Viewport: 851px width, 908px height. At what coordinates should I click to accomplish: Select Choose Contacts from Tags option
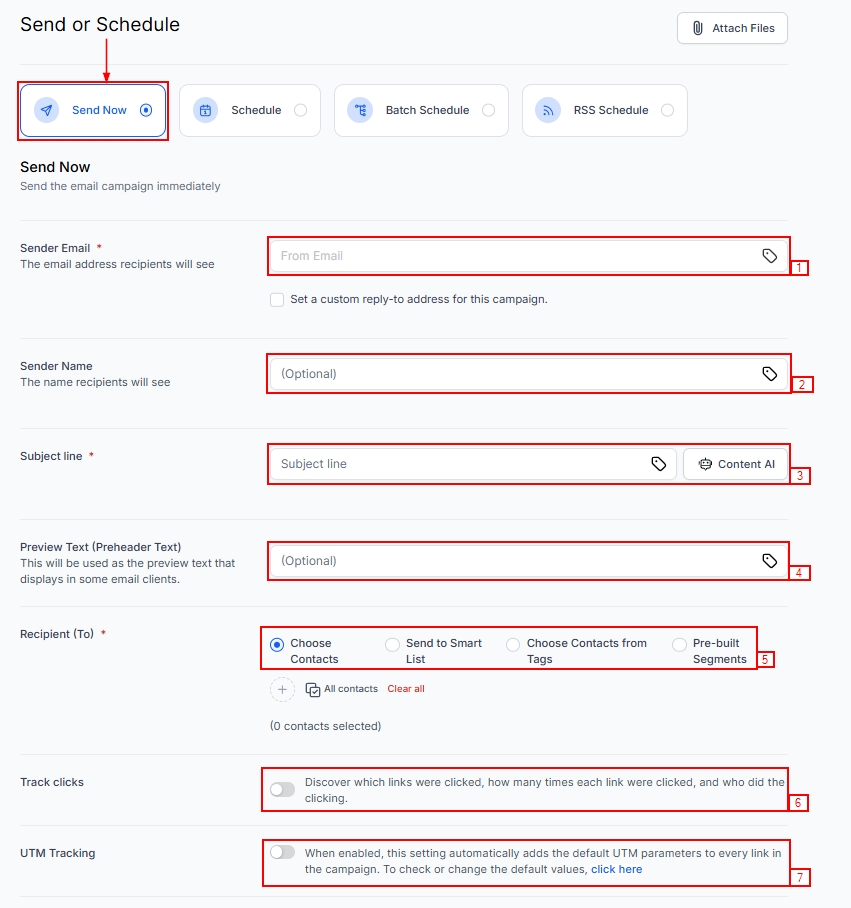click(x=513, y=645)
